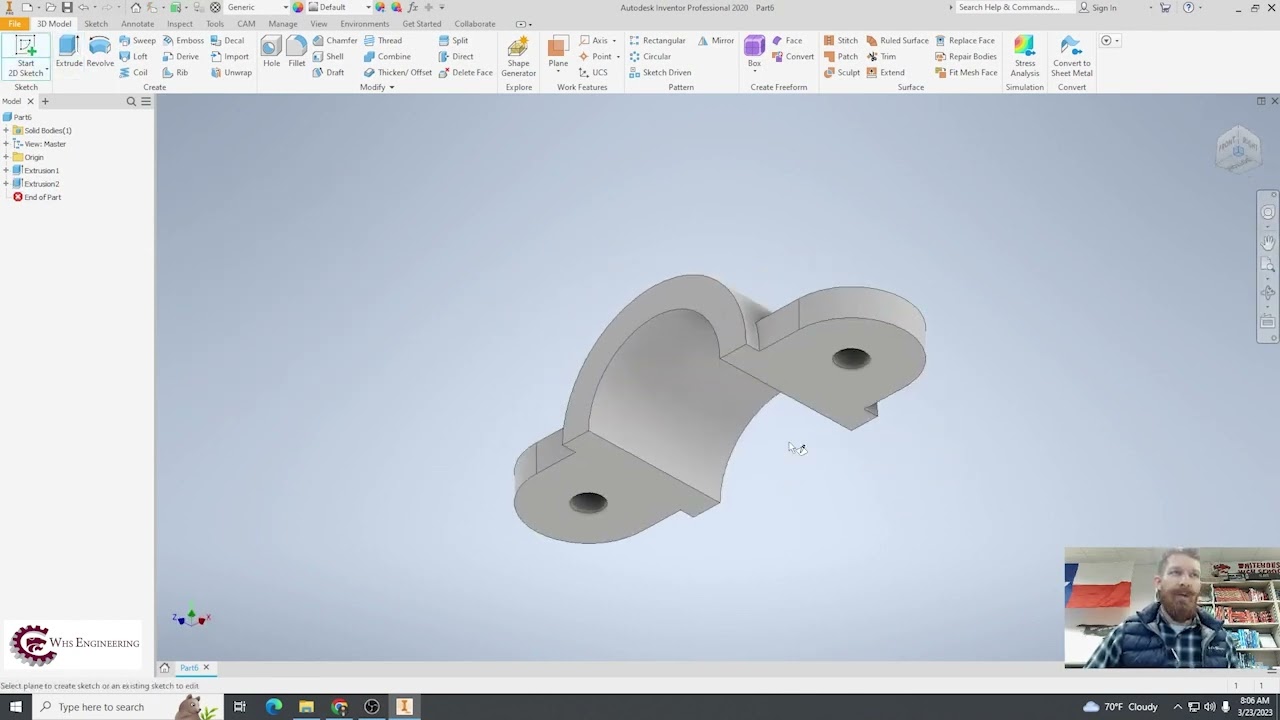Click the ViewCube in the viewport

click(1238, 149)
